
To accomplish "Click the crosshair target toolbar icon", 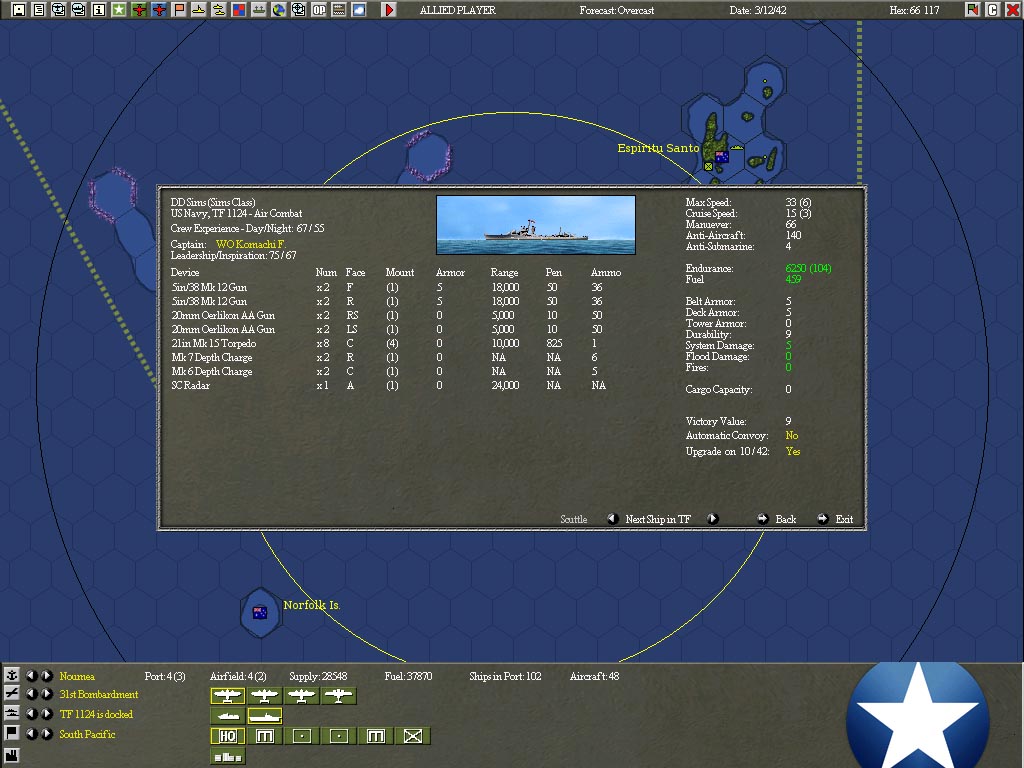I will click(x=298, y=10).
